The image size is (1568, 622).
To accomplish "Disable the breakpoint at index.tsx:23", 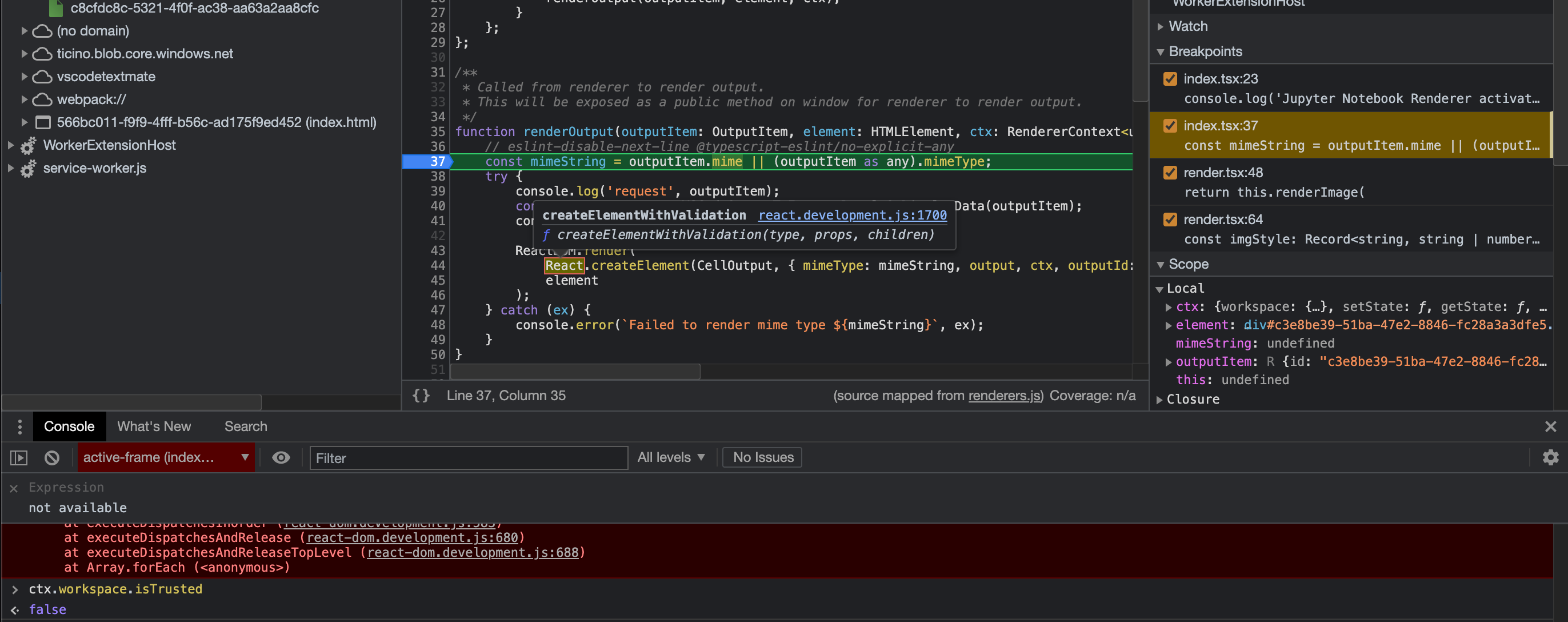I will click(x=1170, y=78).
